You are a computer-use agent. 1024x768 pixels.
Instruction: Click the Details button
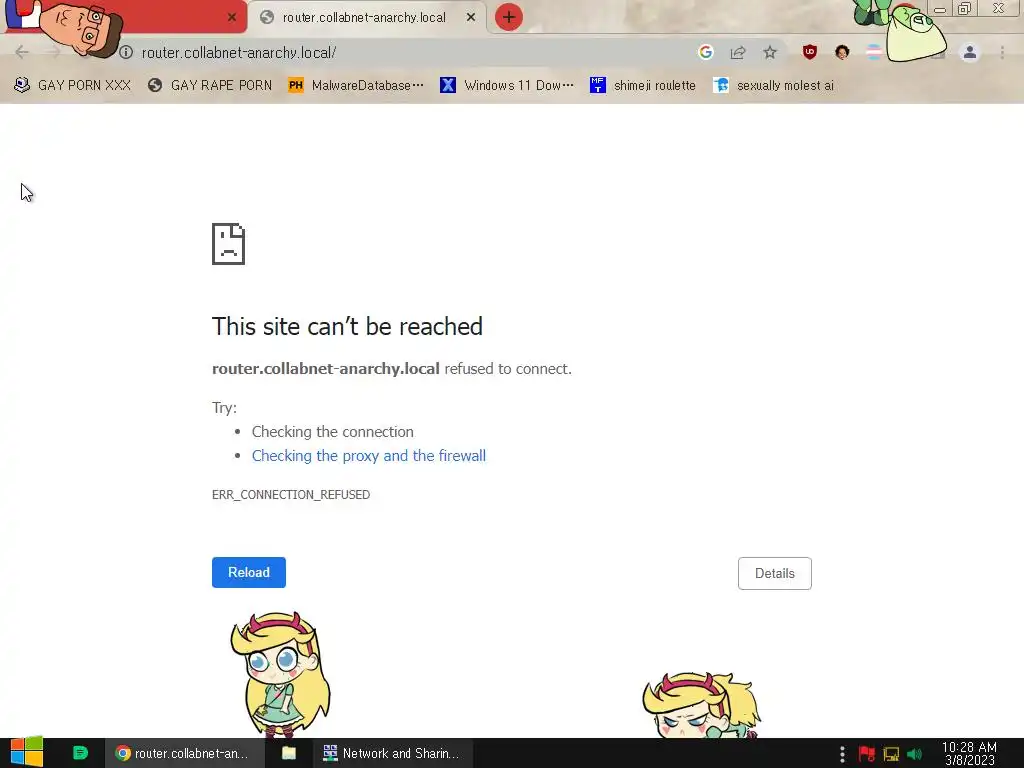pyautogui.click(x=775, y=573)
